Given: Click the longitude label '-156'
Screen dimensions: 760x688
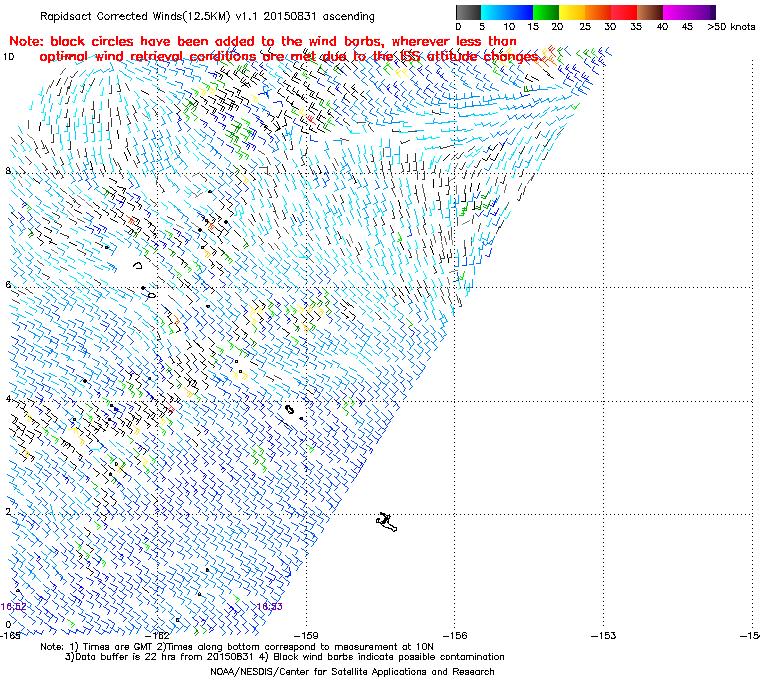Looking at the screenshot, I should click(456, 636).
